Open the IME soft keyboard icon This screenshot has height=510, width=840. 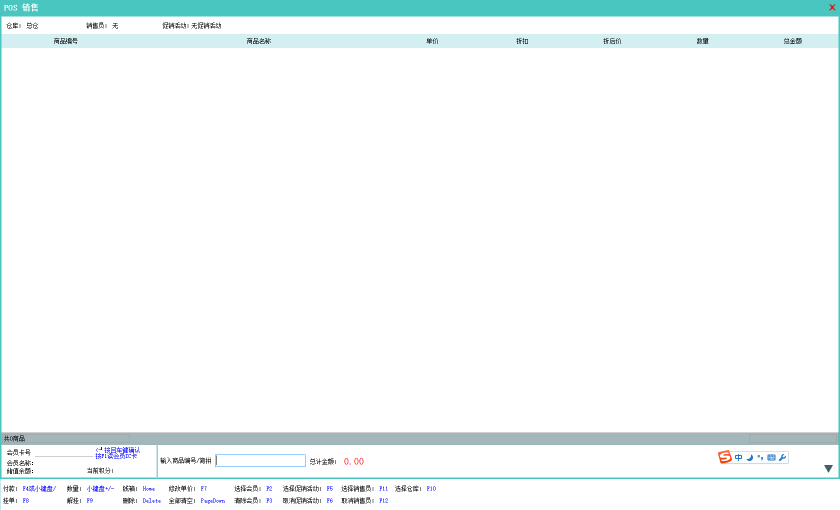point(771,457)
